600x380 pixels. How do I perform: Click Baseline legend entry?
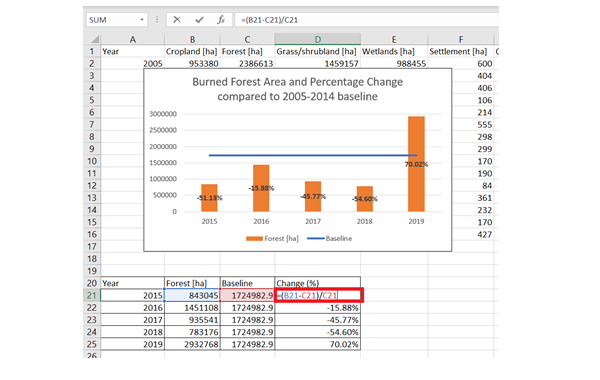329,238
